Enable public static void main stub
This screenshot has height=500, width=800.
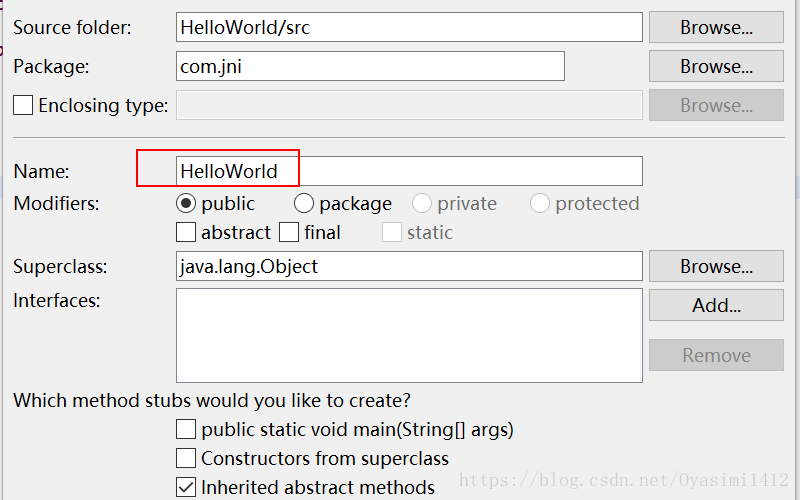[x=186, y=429]
